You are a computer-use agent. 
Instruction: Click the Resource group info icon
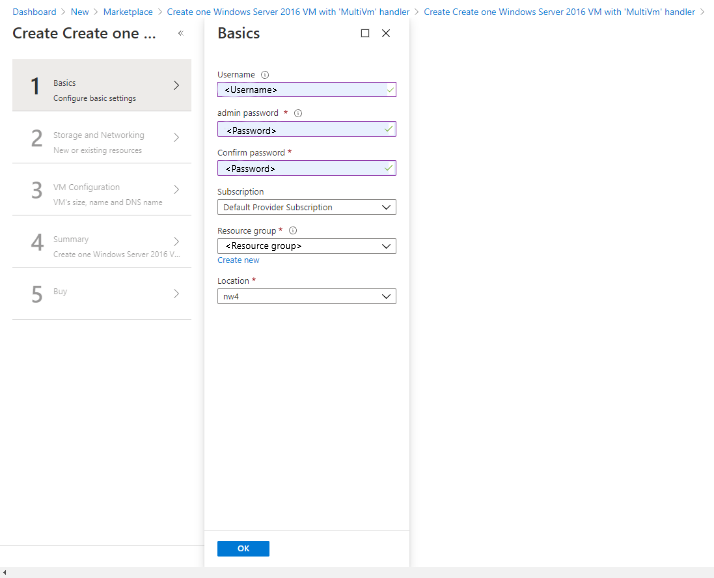293,230
